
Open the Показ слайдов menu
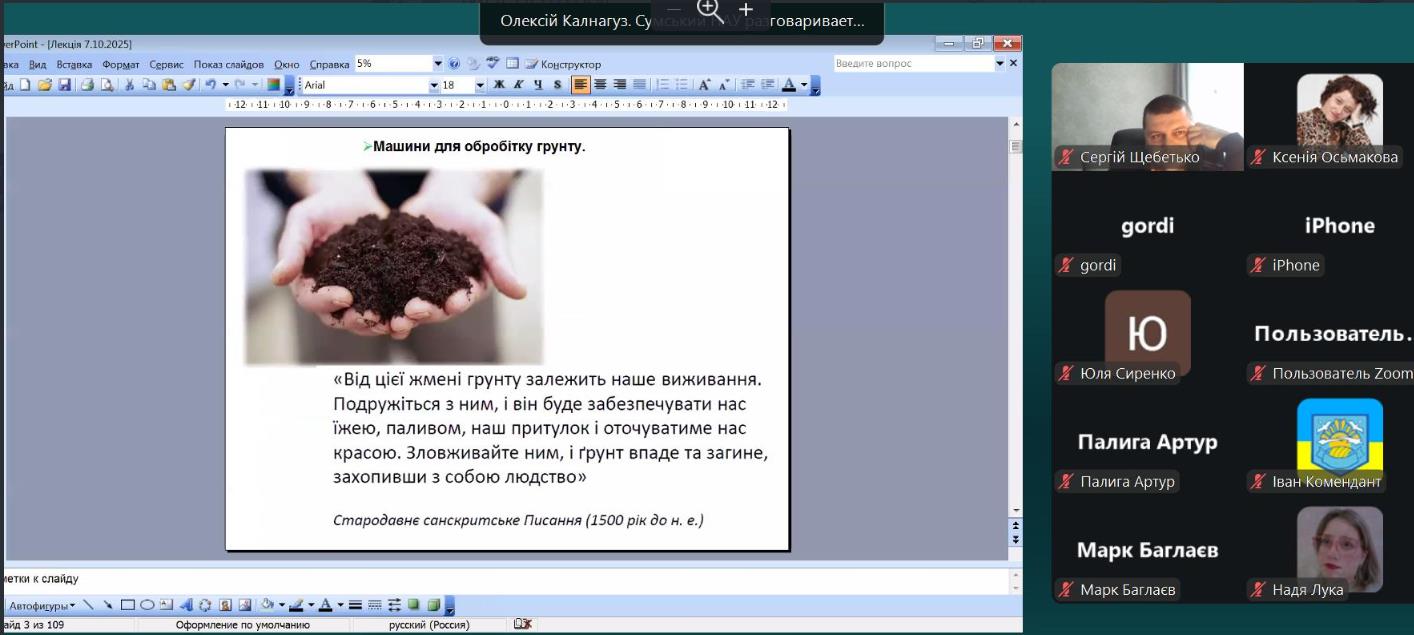pos(229,64)
